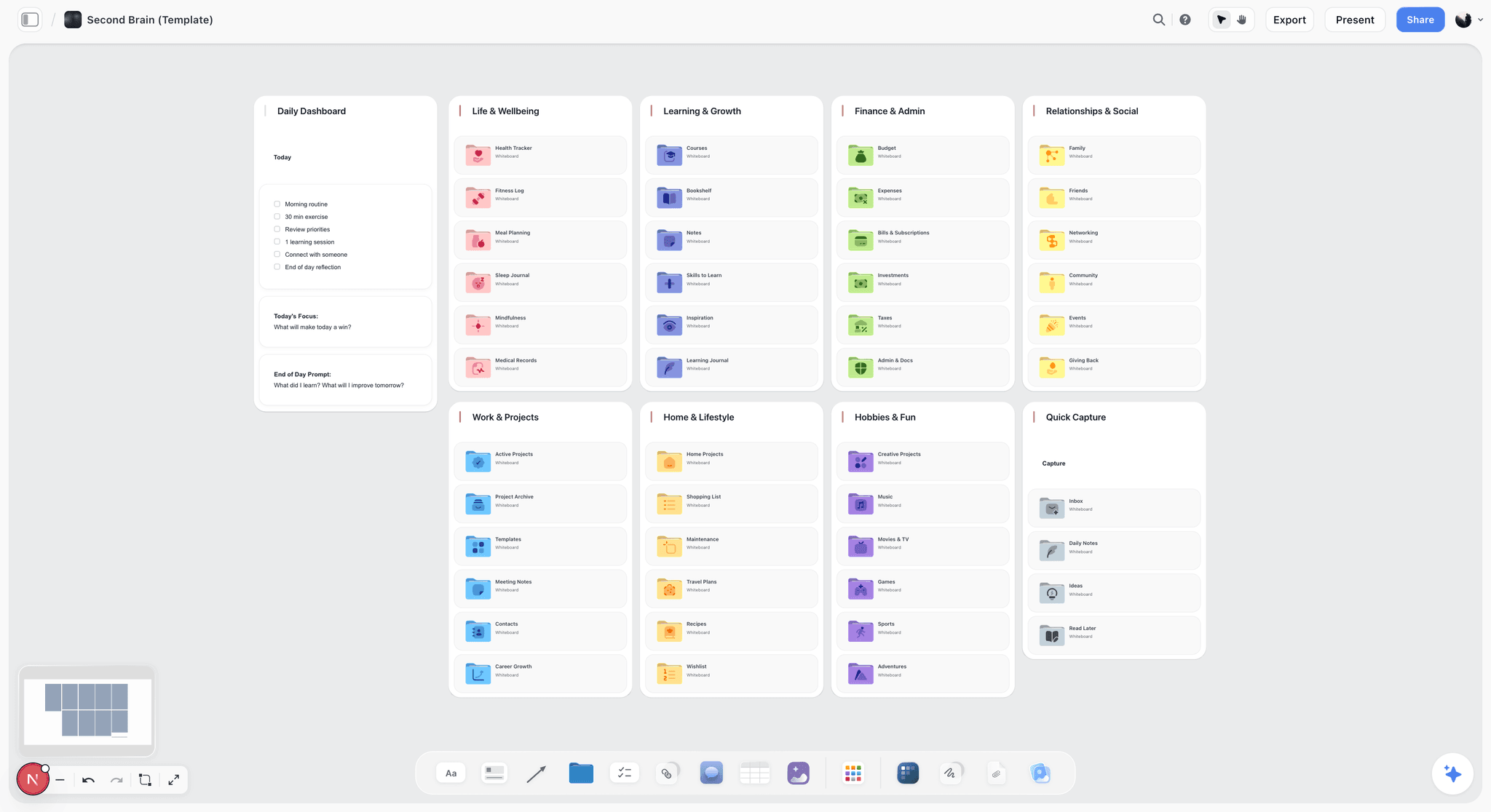This screenshot has height=812, width=1491.
Task: Check the Connect with someone checkbox
Action: (x=277, y=254)
